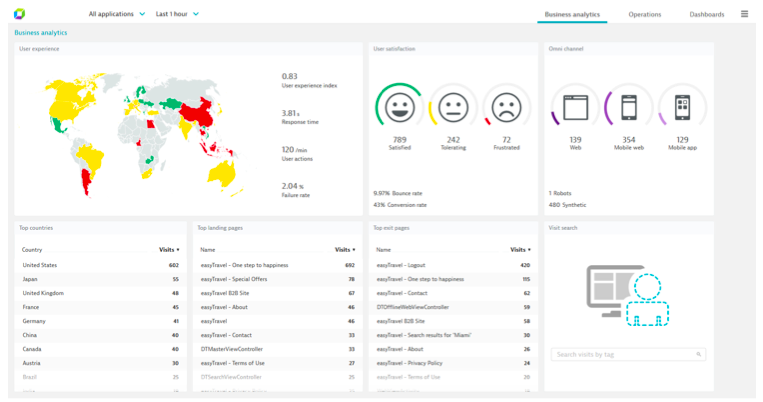Click the Dynatrace logo icon
This screenshot has width=763, height=402.
tap(19, 14)
